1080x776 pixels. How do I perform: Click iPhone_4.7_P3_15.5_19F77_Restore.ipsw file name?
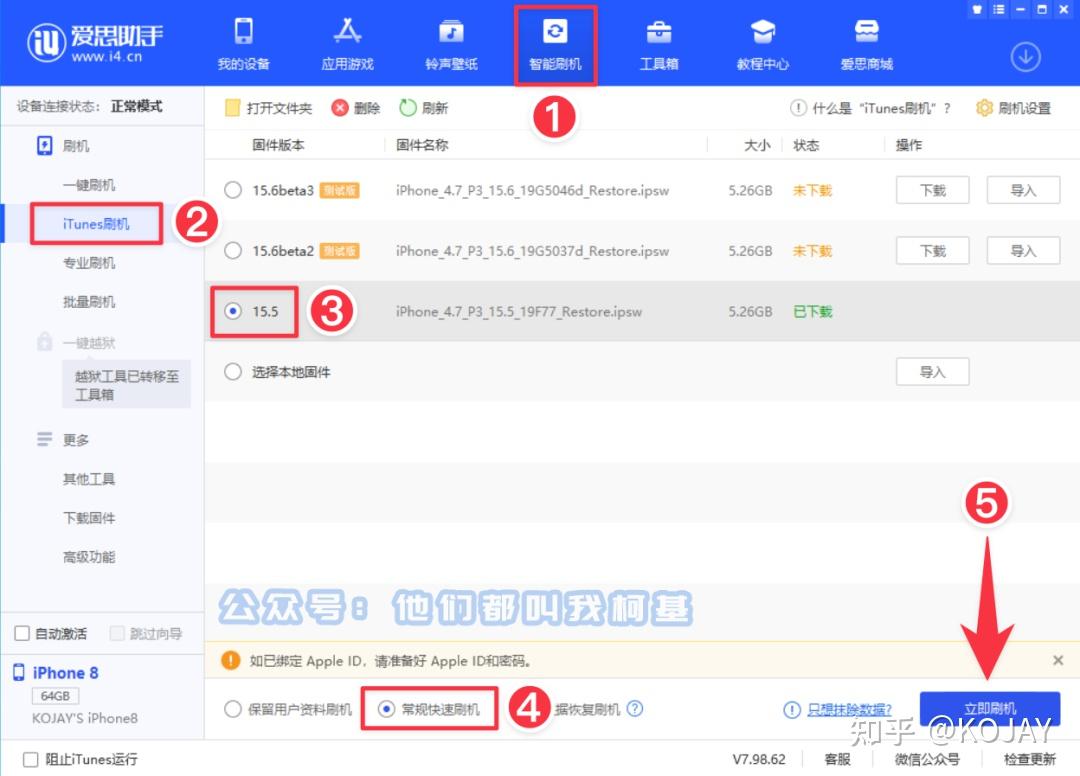pos(519,312)
